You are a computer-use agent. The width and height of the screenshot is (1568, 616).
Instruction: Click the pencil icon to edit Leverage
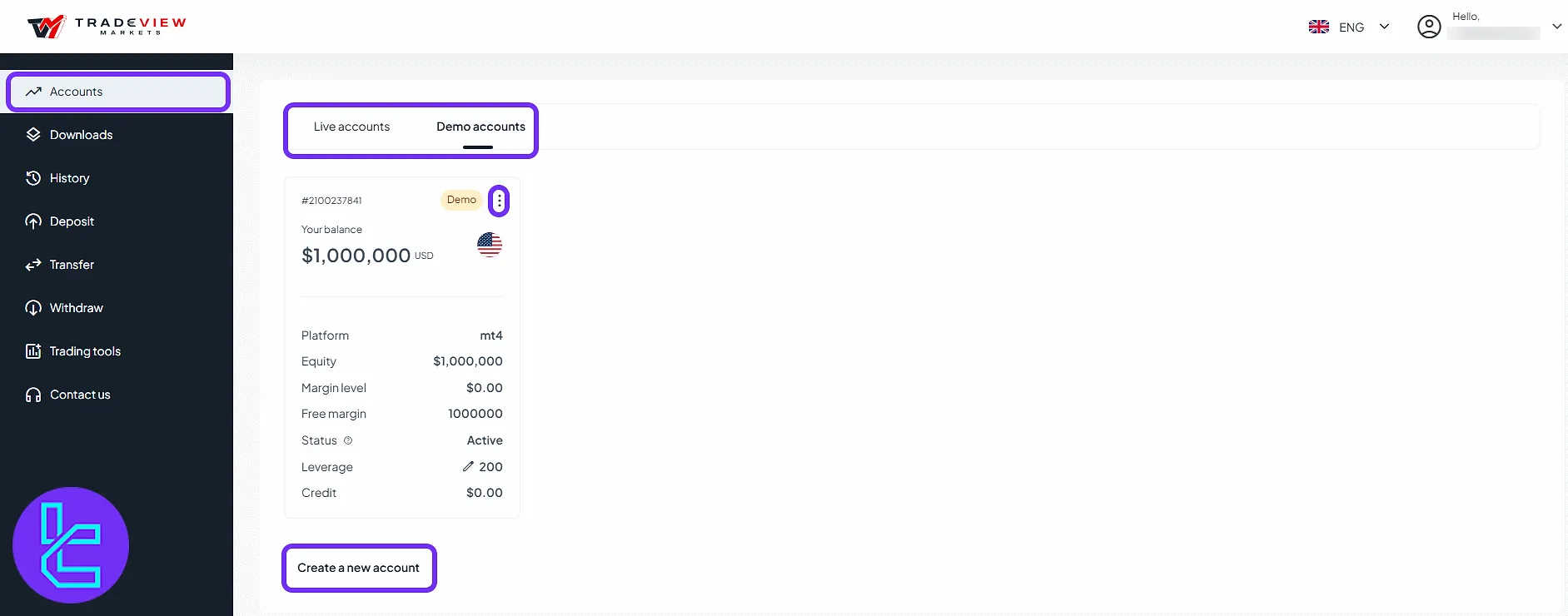[x=468, y=467]
